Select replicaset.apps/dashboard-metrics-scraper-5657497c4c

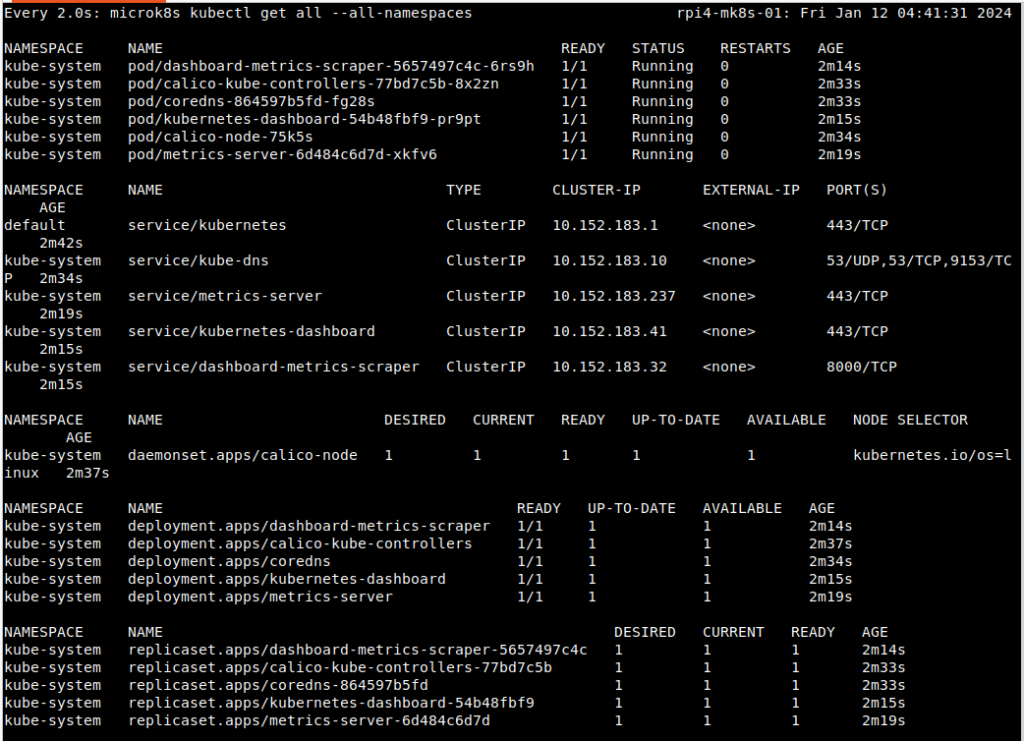tap(357, 650)
